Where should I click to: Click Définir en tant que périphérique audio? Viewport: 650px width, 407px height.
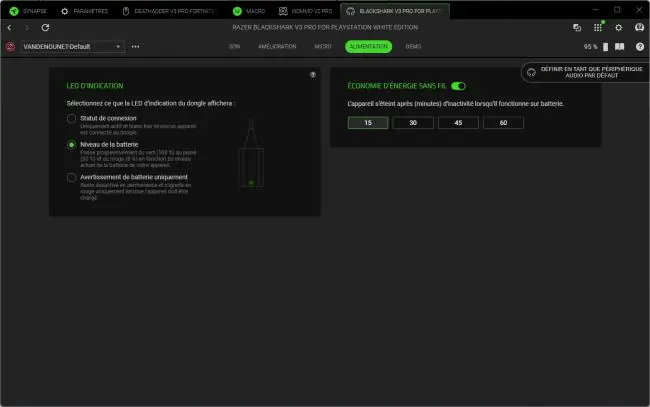[x=585, y=73]
